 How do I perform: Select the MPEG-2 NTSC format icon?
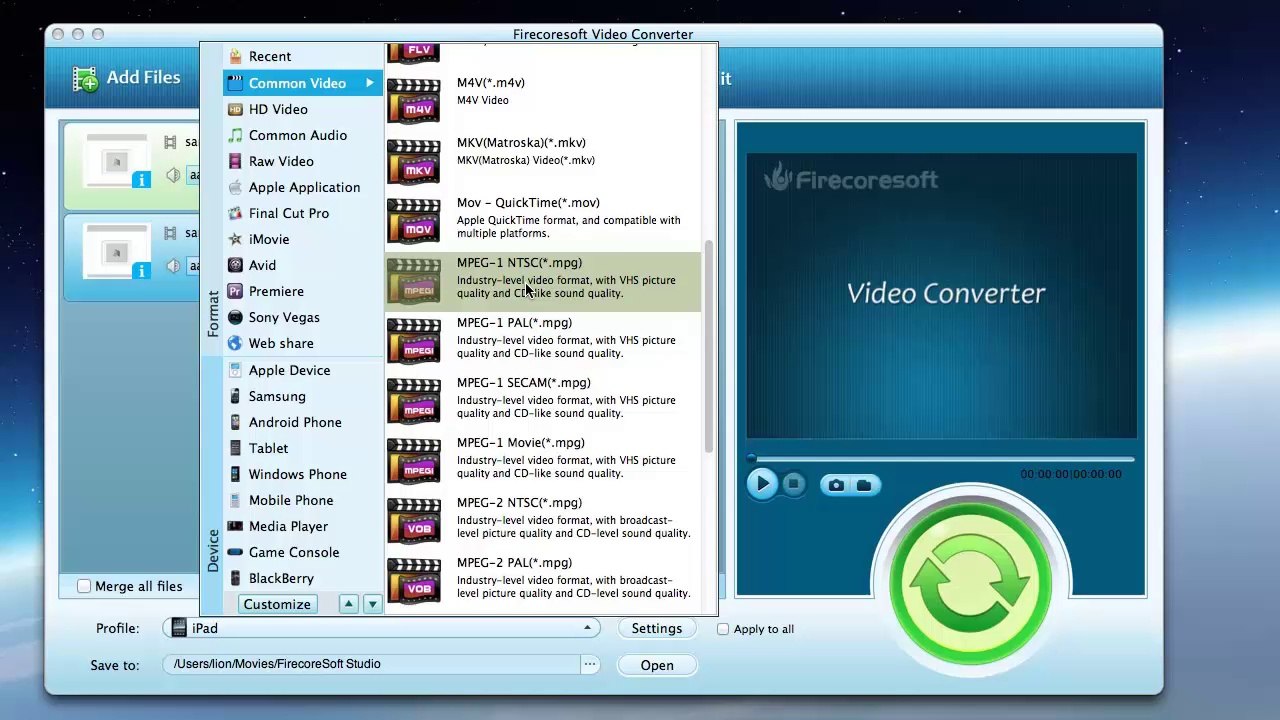414,521
